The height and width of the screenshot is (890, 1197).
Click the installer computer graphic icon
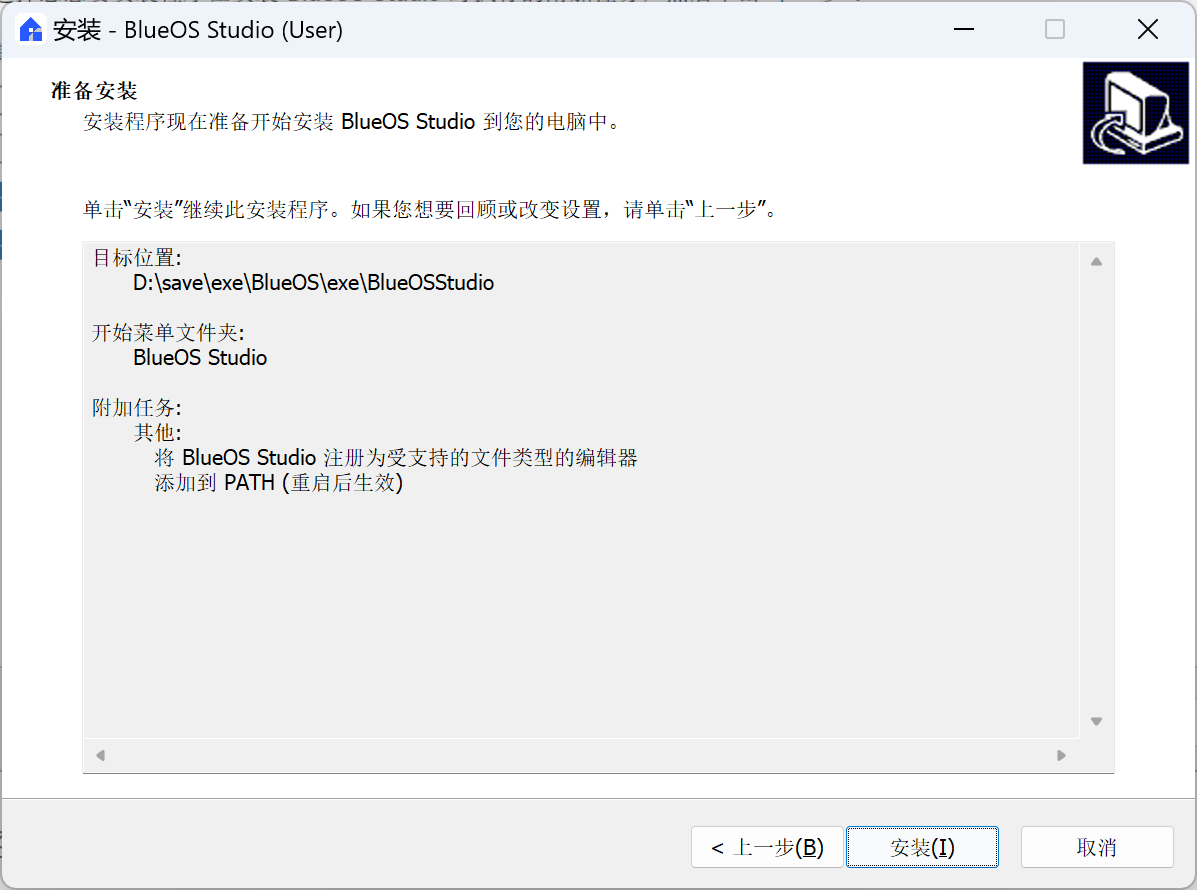pyautogui.click(x=1135, y=113)
